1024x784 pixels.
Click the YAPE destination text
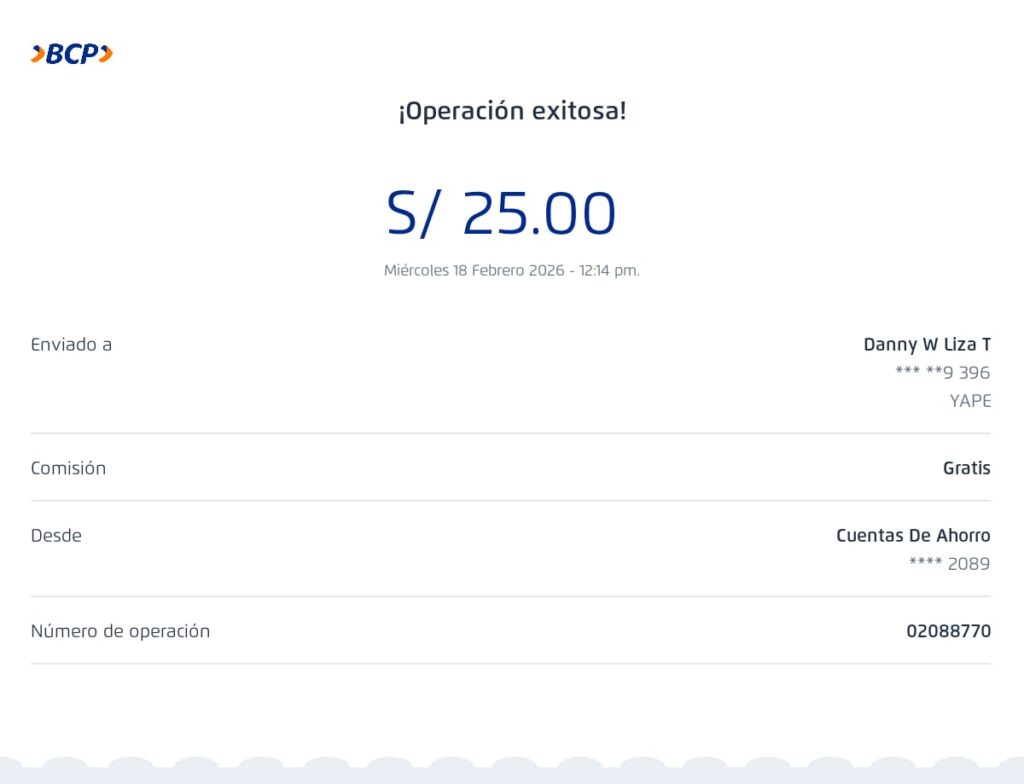tap(970, 401)
